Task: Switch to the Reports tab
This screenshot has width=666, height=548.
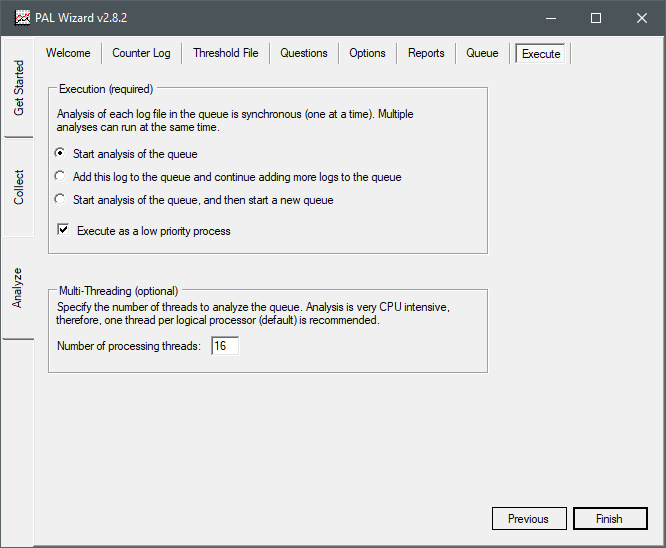Action: pyautogui.click(x=426, y=53)
